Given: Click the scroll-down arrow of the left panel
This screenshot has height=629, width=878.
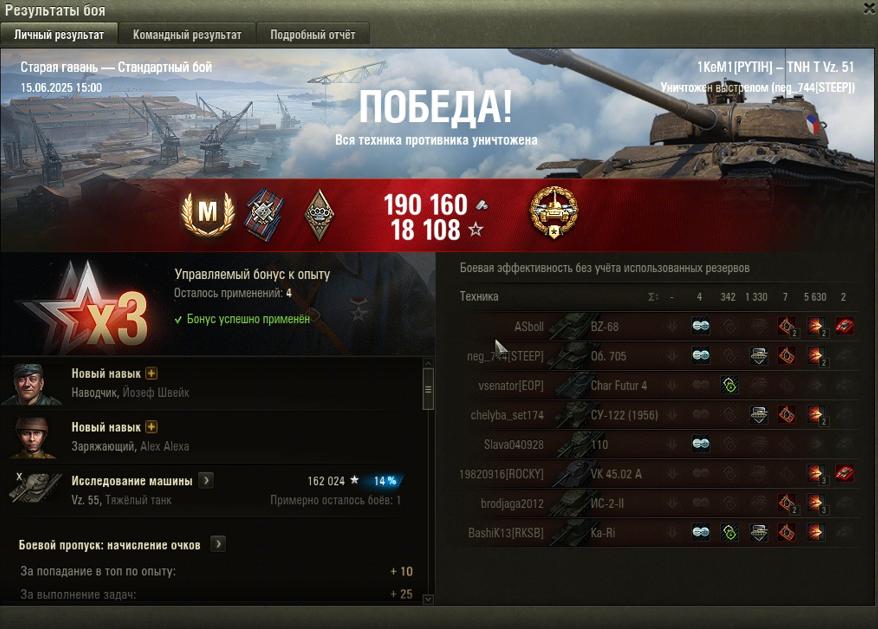Looking at the screenshot, I should (428, 599).
